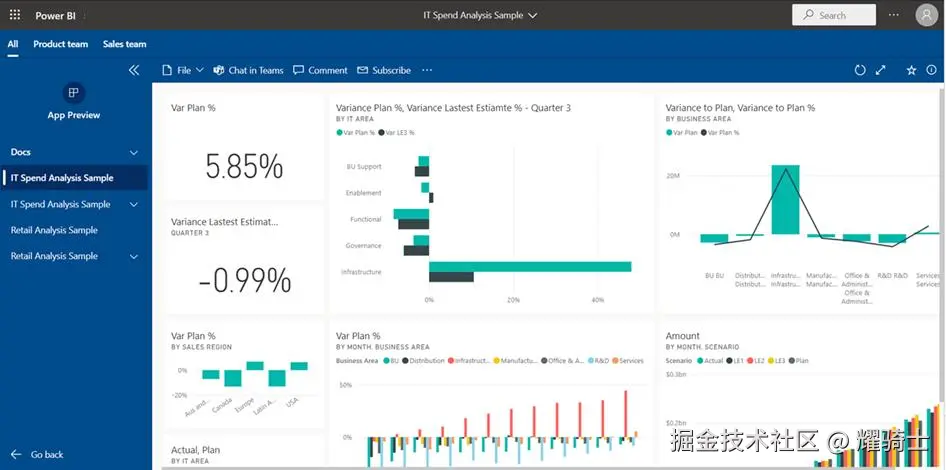Open the info icon in toolbar
This screenshot has height=470, width=946.
tap(932, 71)
